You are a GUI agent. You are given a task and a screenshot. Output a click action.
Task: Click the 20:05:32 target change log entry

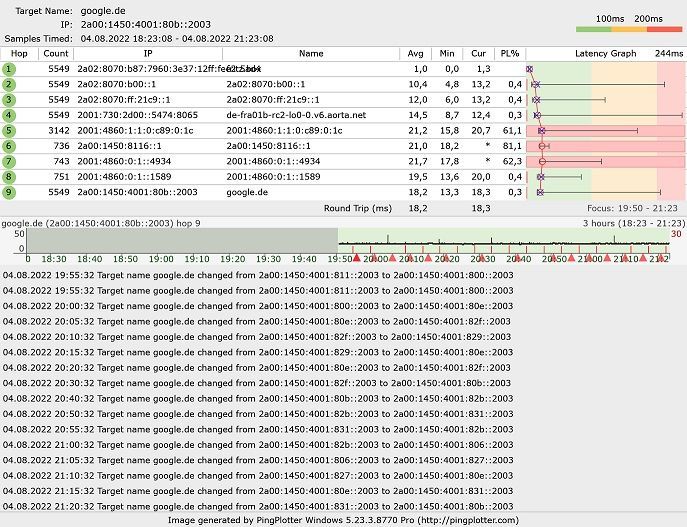[257, 322]
